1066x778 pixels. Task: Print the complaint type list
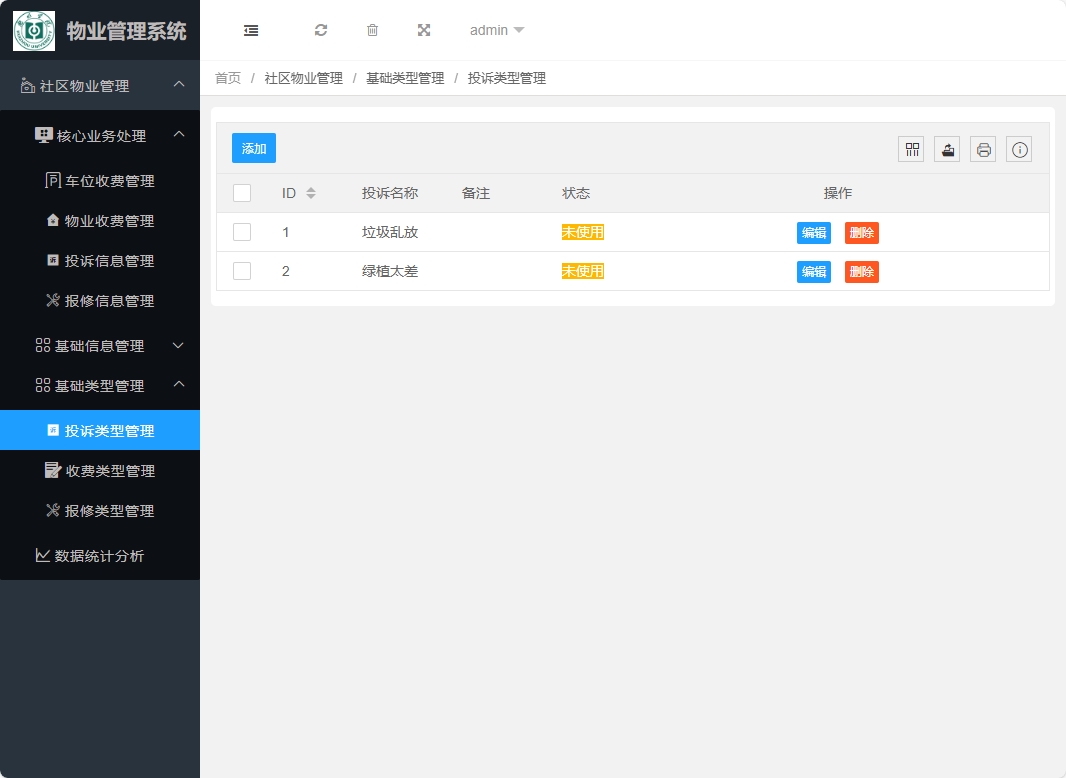tap(982, 148)
